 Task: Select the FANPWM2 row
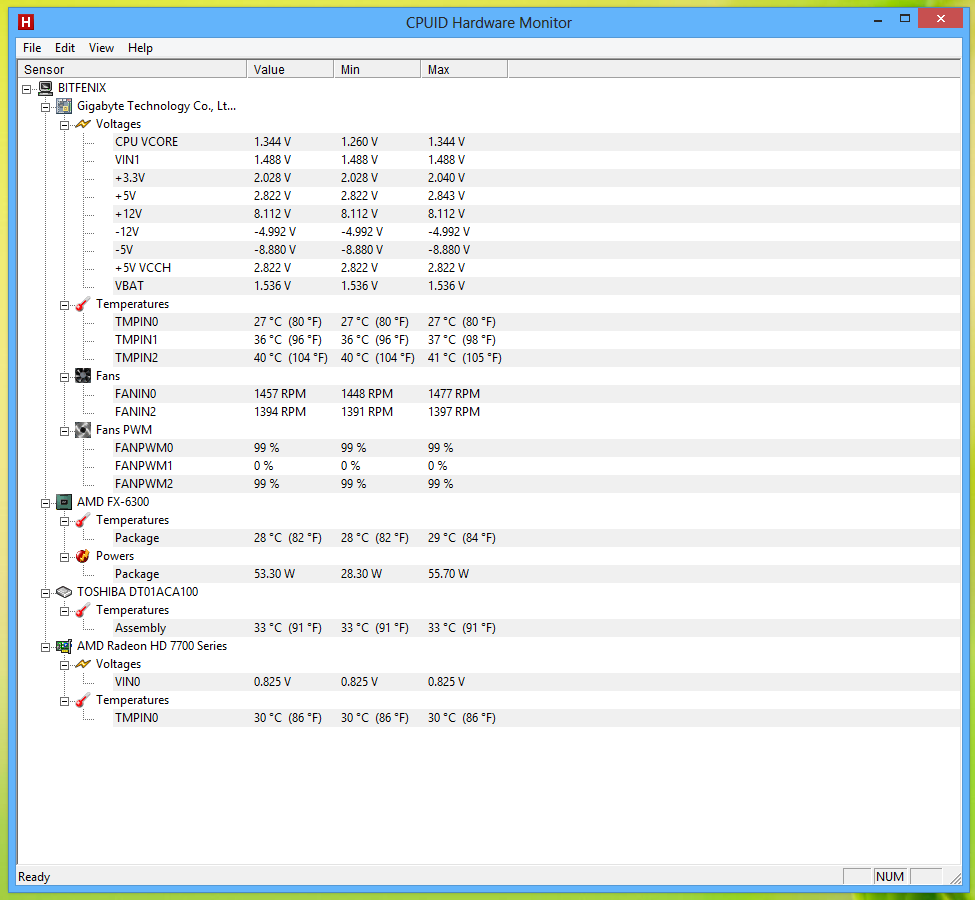[x=536, y=484]
